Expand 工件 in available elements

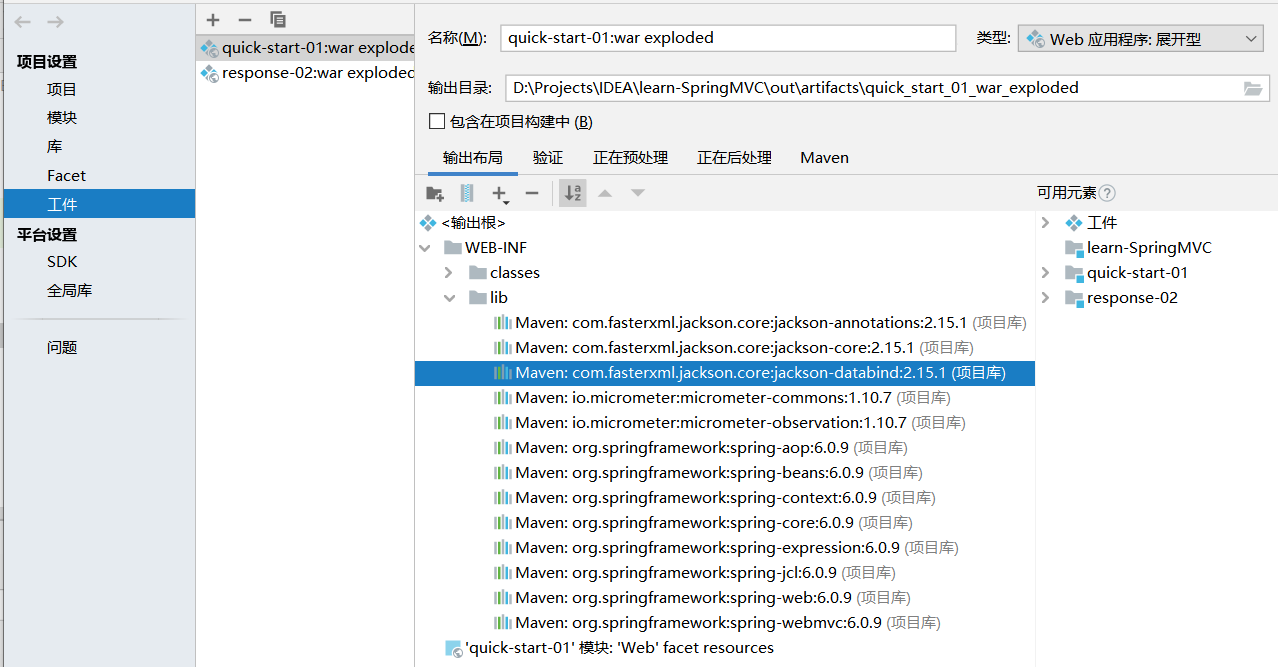pyautogui.click(x=1046, y=223)
